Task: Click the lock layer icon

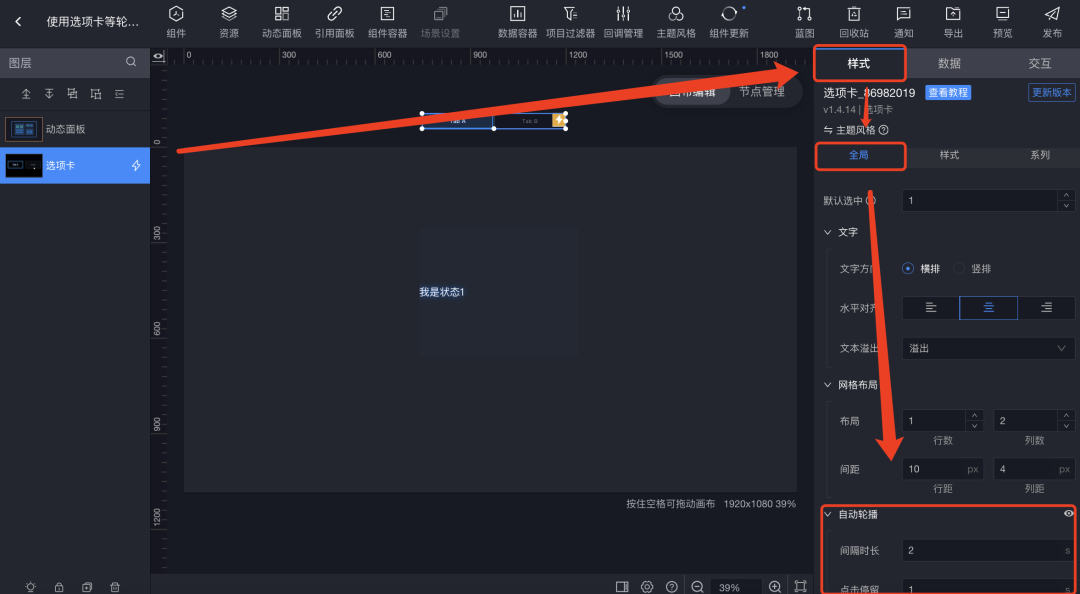Action: coord(59,586)
